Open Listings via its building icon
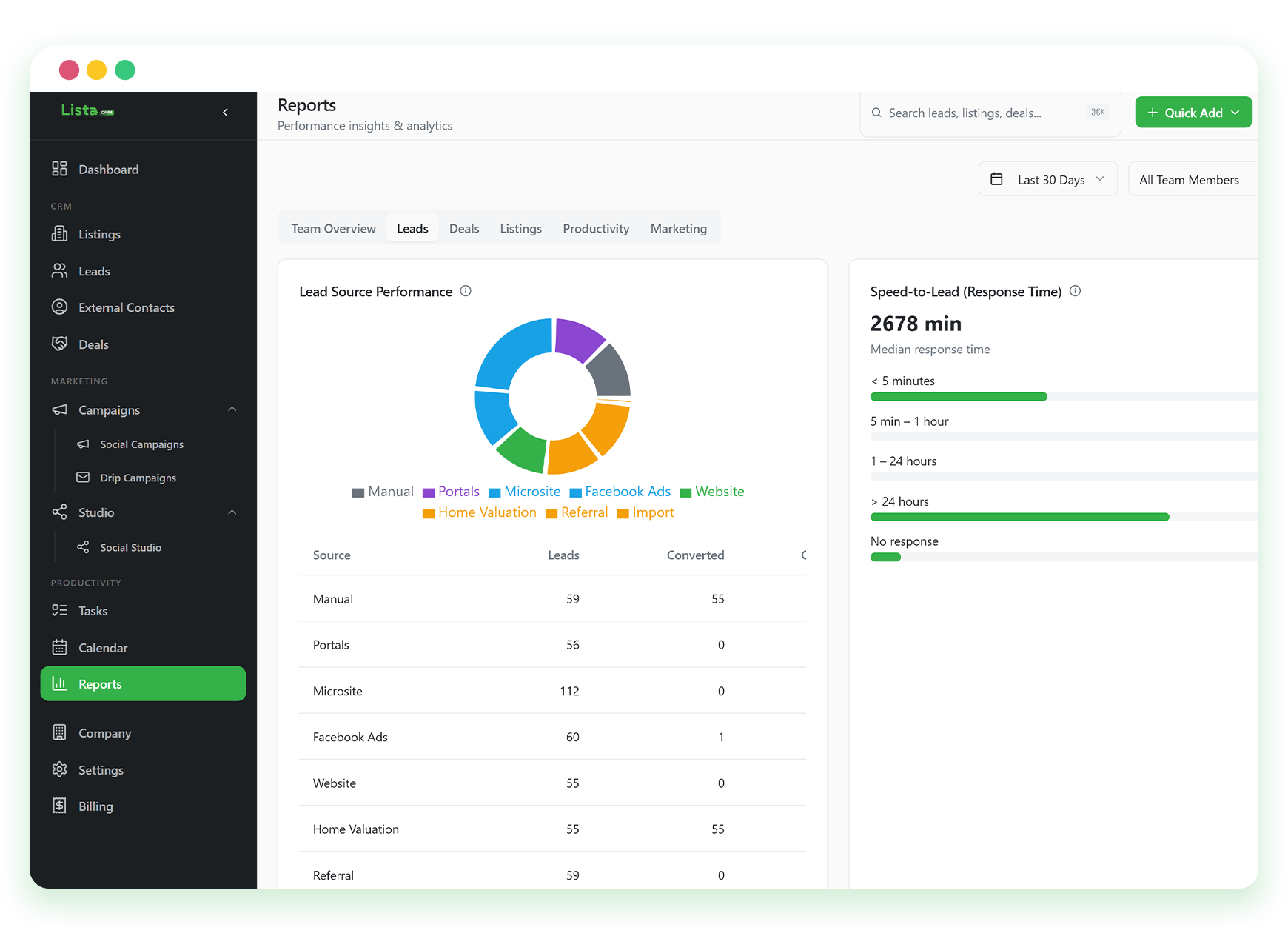This screenshot has height=933, width=1288. click(59, 234)
